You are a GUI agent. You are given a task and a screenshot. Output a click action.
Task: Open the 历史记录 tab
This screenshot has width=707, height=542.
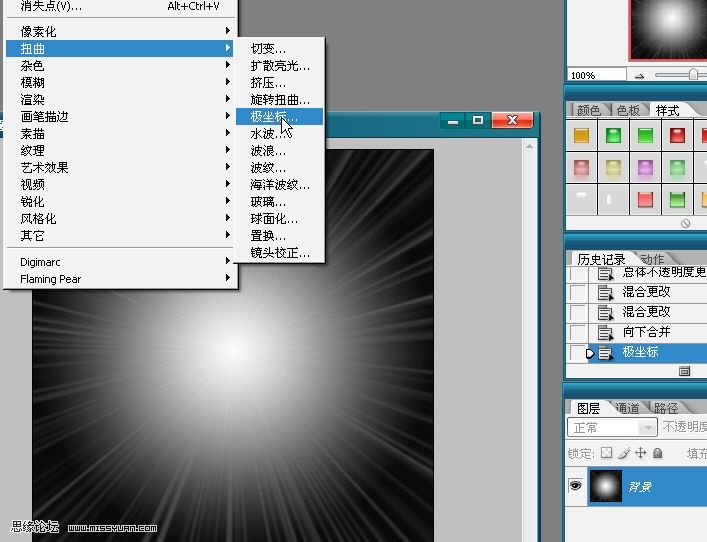point(601,259)
